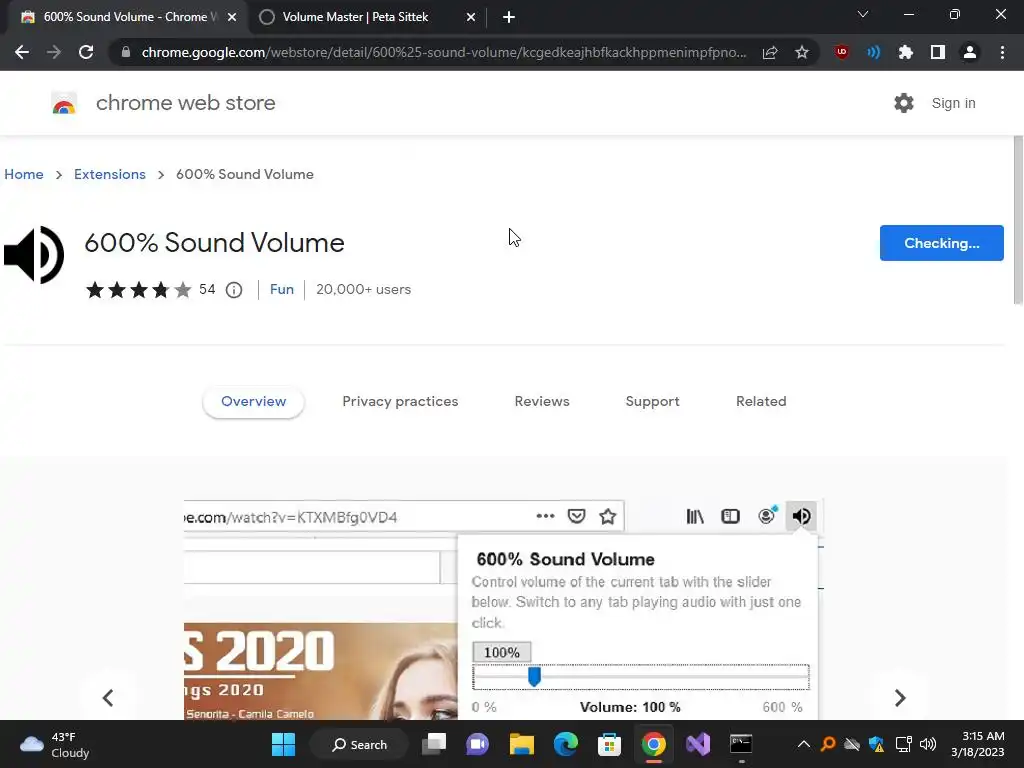The width and height of the screenshot is (1024, 768).
Task: Bookmark this tab with the star
Action: point(802,52)
